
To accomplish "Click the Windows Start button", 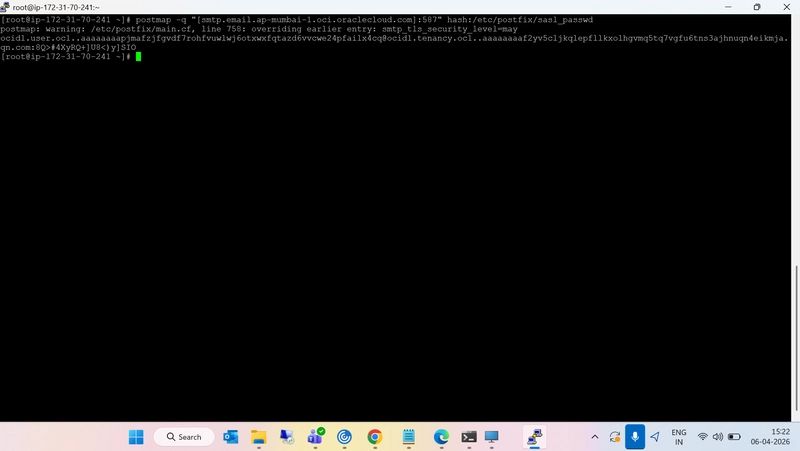I will [x=136, y=437].
